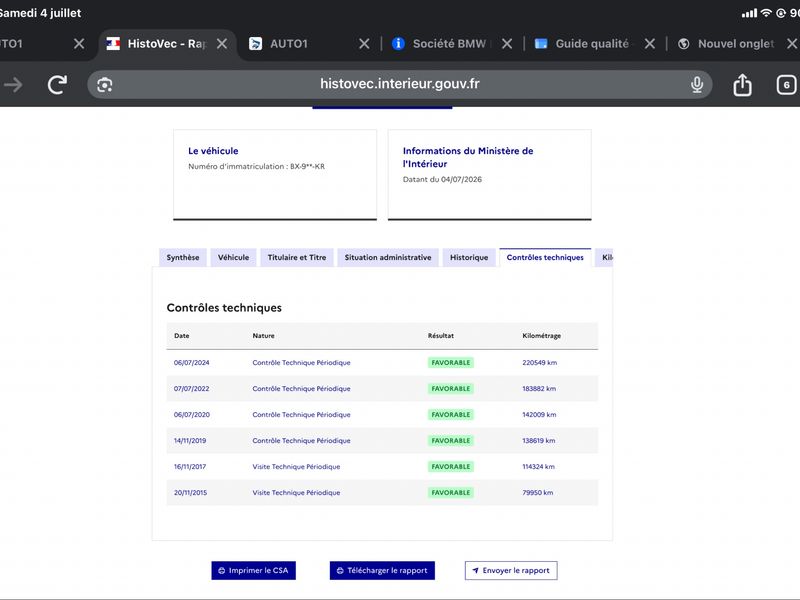Tap the forward navigation arrow
800x600 pixels.
point(13,85)
